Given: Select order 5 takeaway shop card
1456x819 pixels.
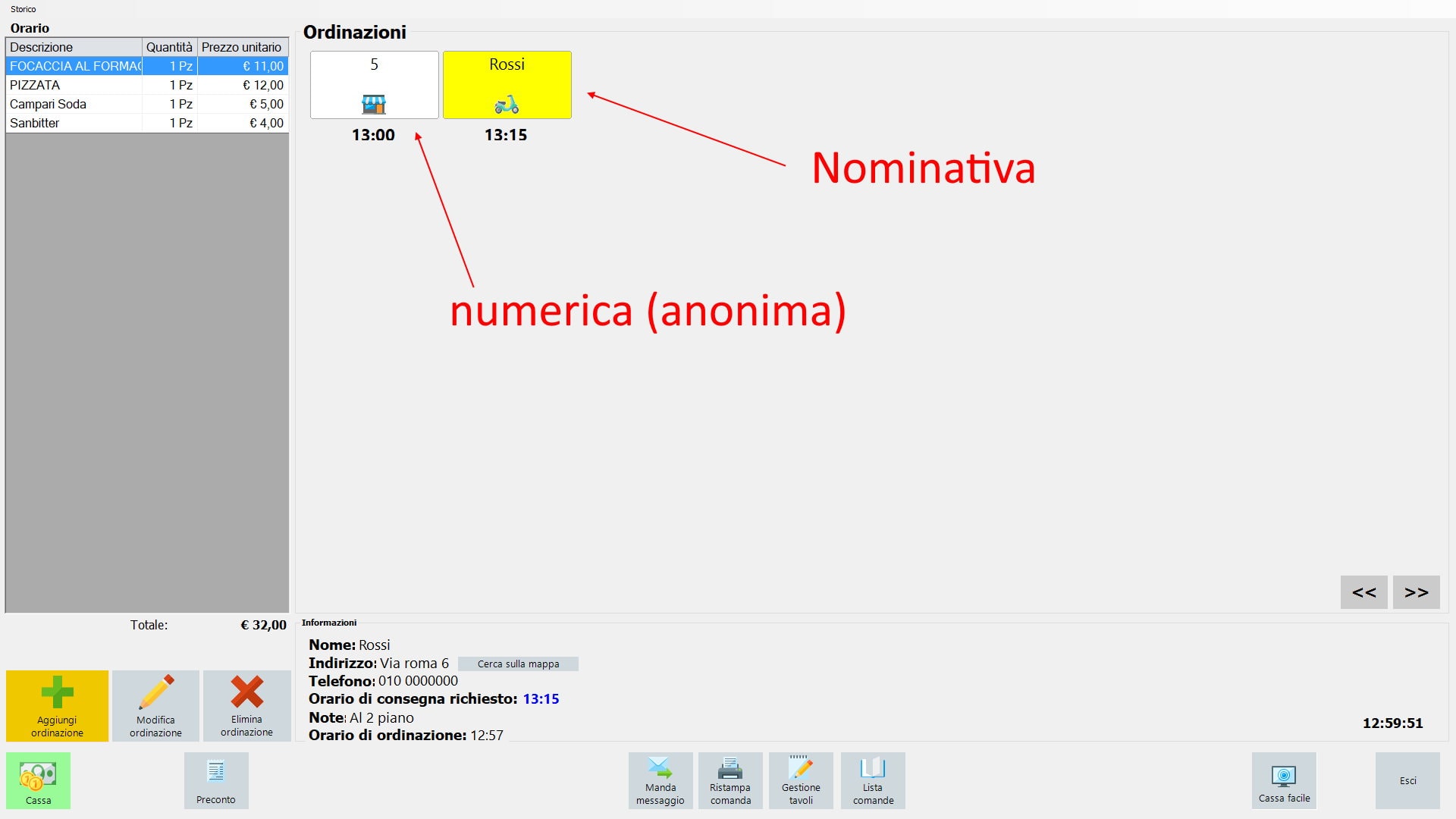Looking at the screenshot, I should pyautogui.click(x=375, y=85).
